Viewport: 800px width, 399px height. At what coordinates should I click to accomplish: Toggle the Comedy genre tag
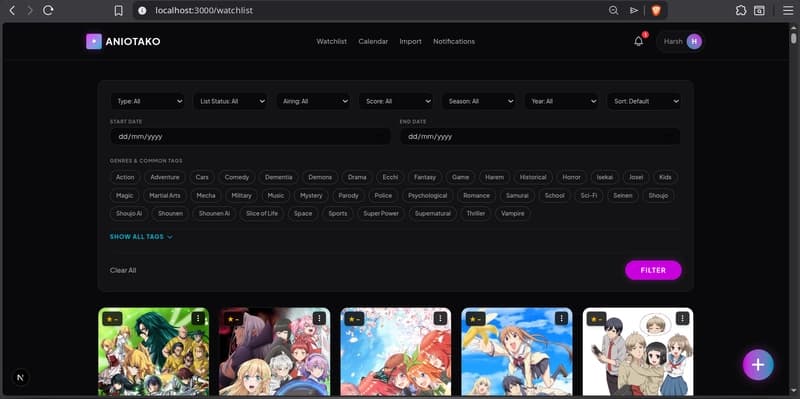coord(237,177)
